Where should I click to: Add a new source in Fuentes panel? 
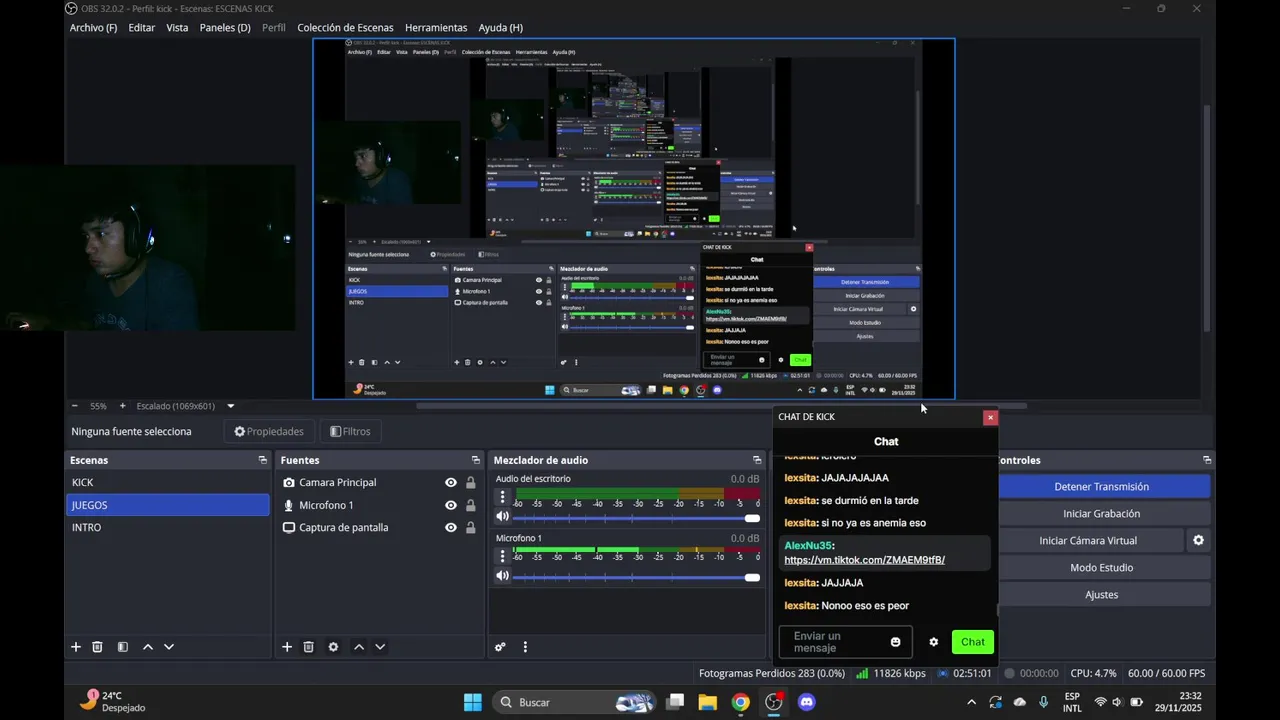pyautogui.click(x=287, y=647)
